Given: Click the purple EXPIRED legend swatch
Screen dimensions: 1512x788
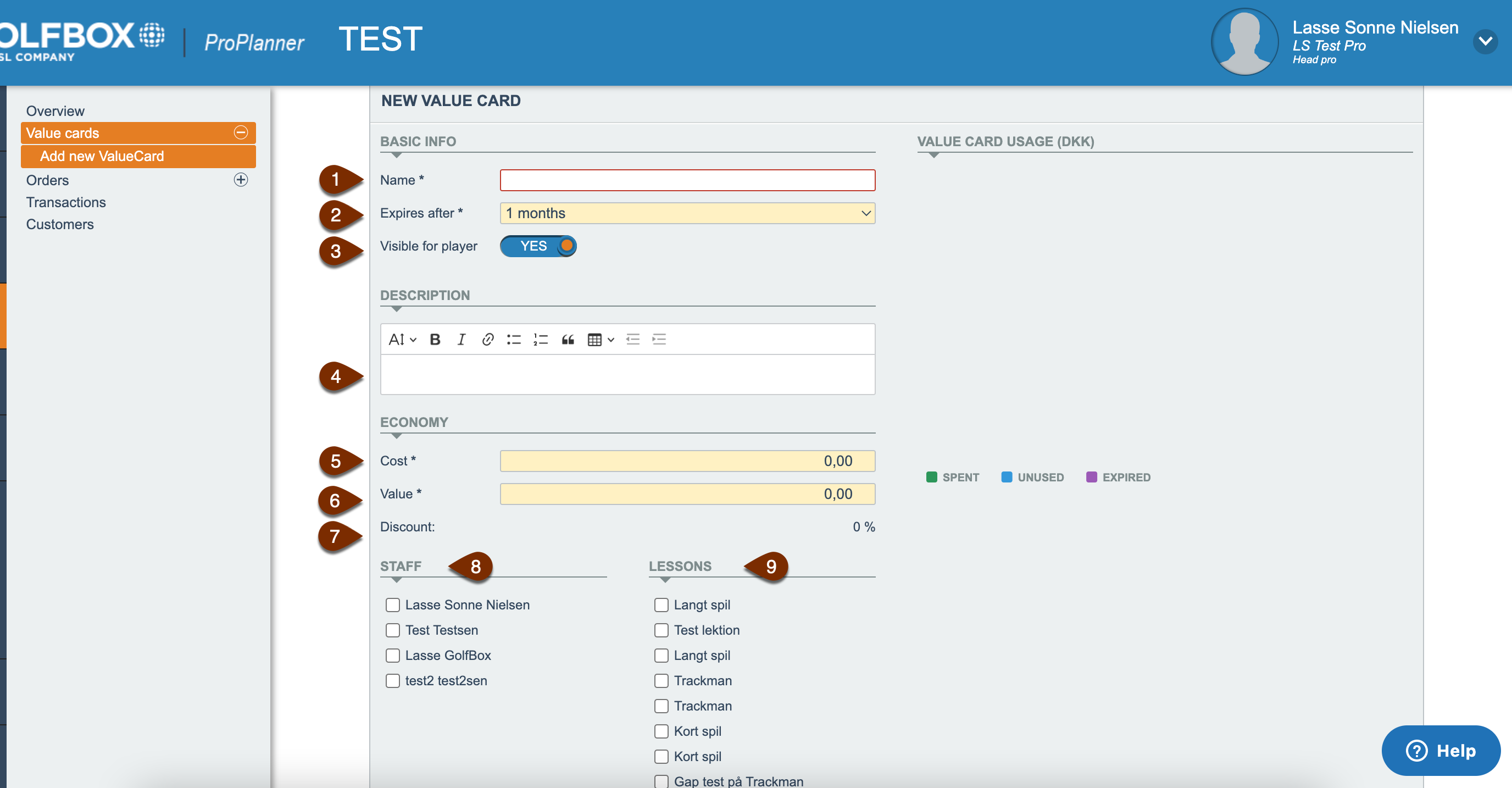Looking at the screenshot, I should pyautogui.click(x=1092, y=477).
